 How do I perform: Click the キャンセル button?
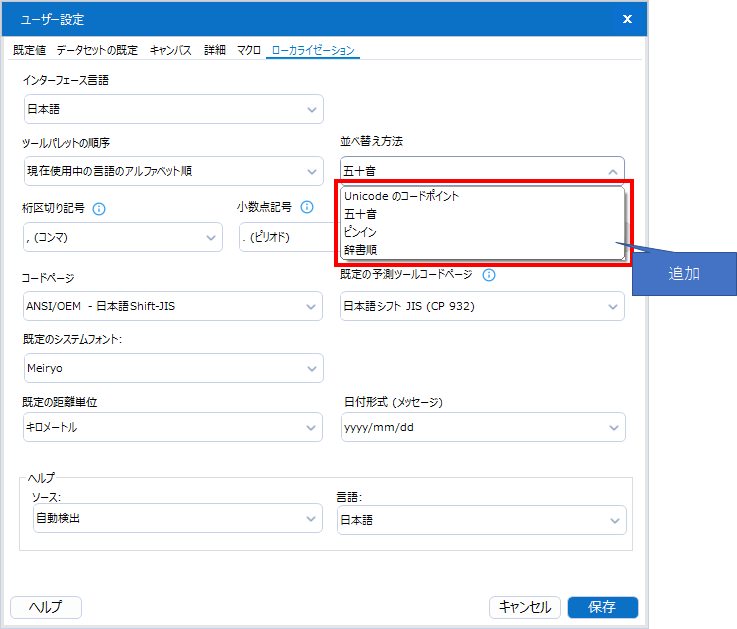525,607
